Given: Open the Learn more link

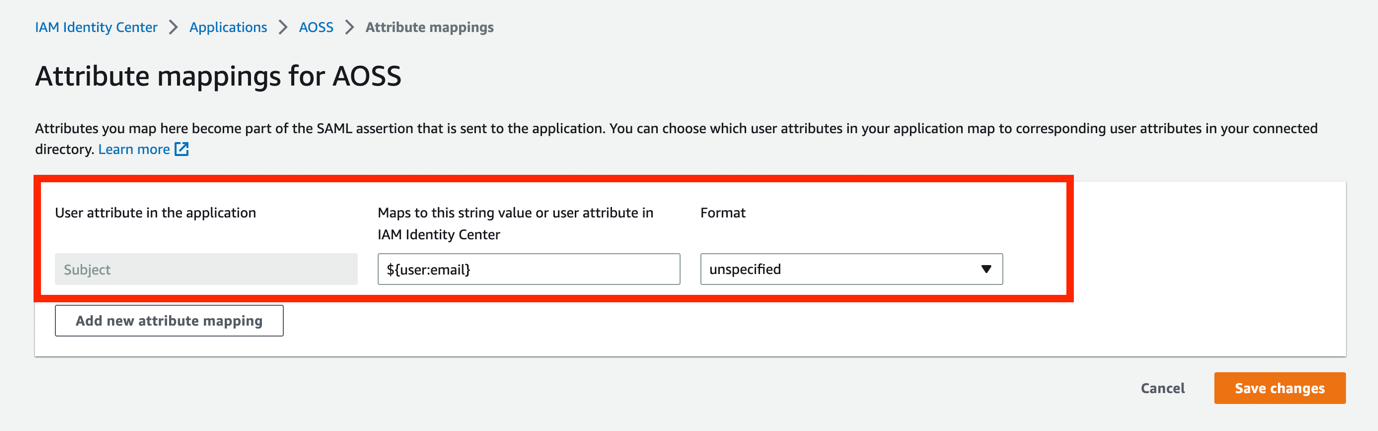Looking at the screenshot, I should (x=134, y=150).
